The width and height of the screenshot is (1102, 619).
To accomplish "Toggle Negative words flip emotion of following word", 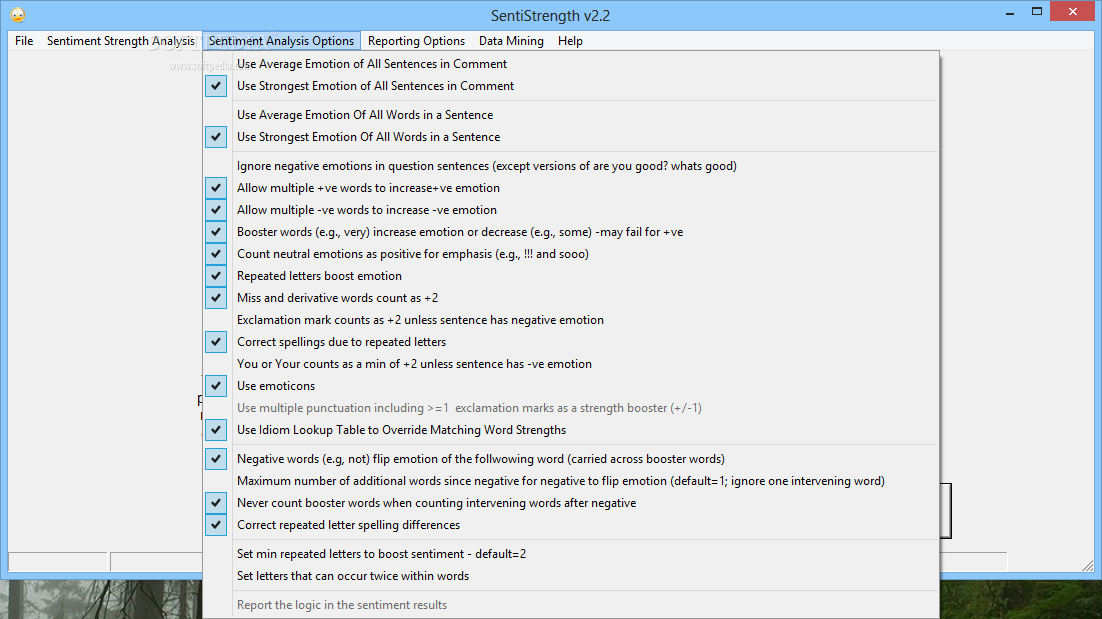I will point(571,459).
